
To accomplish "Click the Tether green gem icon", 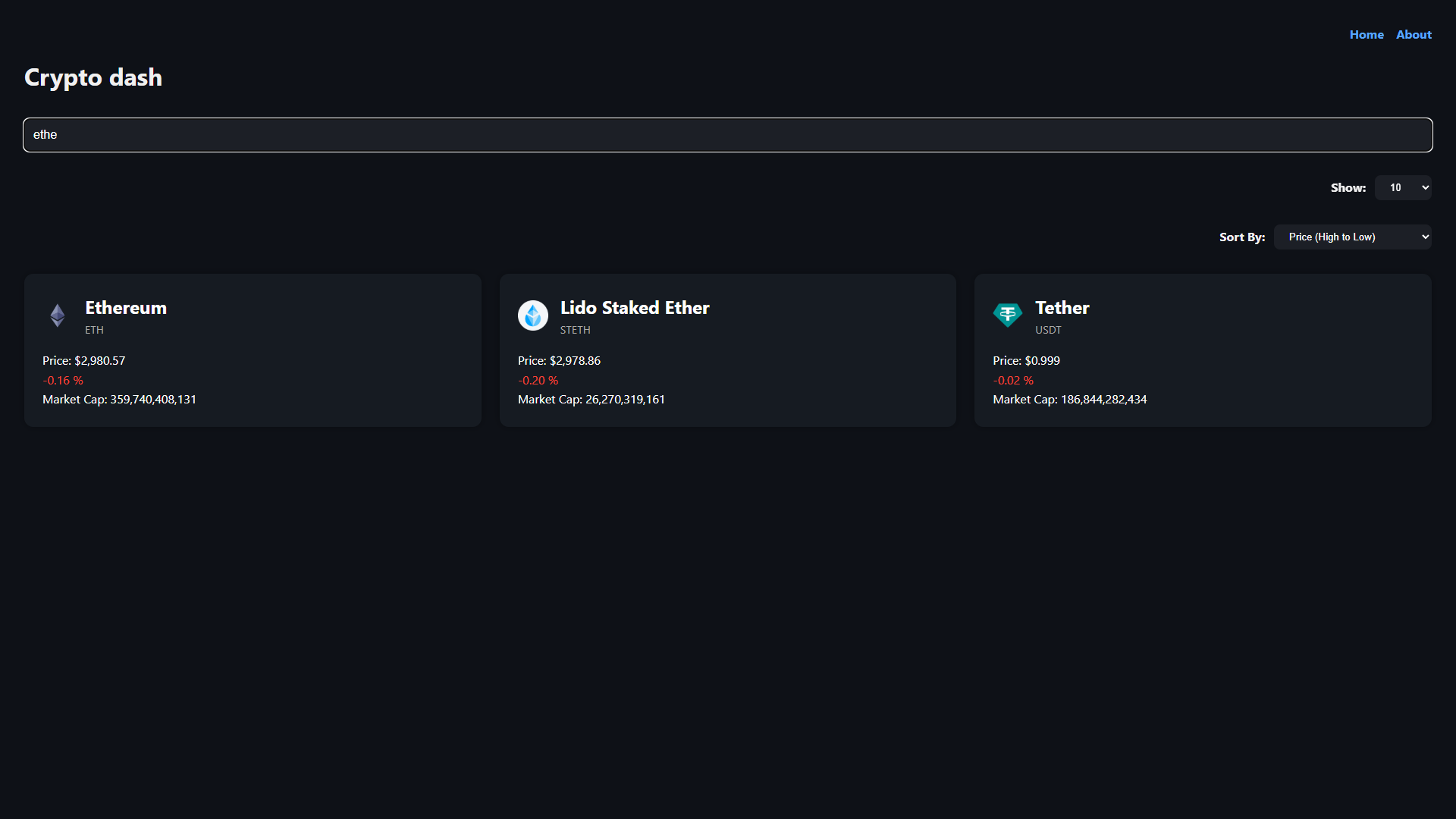I will [x=1007, y=315].
